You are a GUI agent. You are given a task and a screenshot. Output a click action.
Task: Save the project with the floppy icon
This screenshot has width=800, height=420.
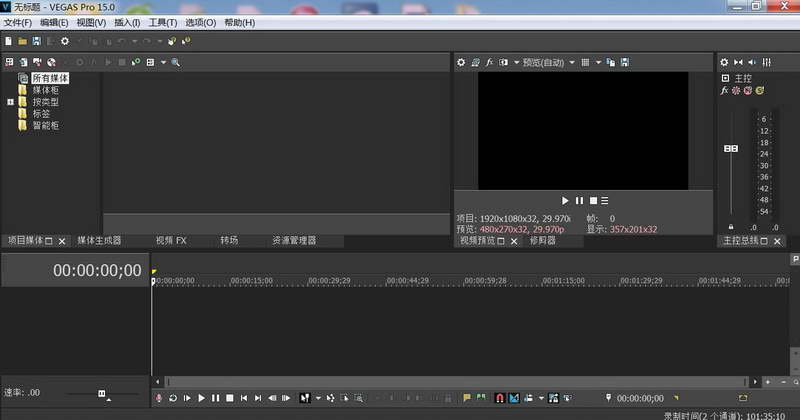pos(36,41)
